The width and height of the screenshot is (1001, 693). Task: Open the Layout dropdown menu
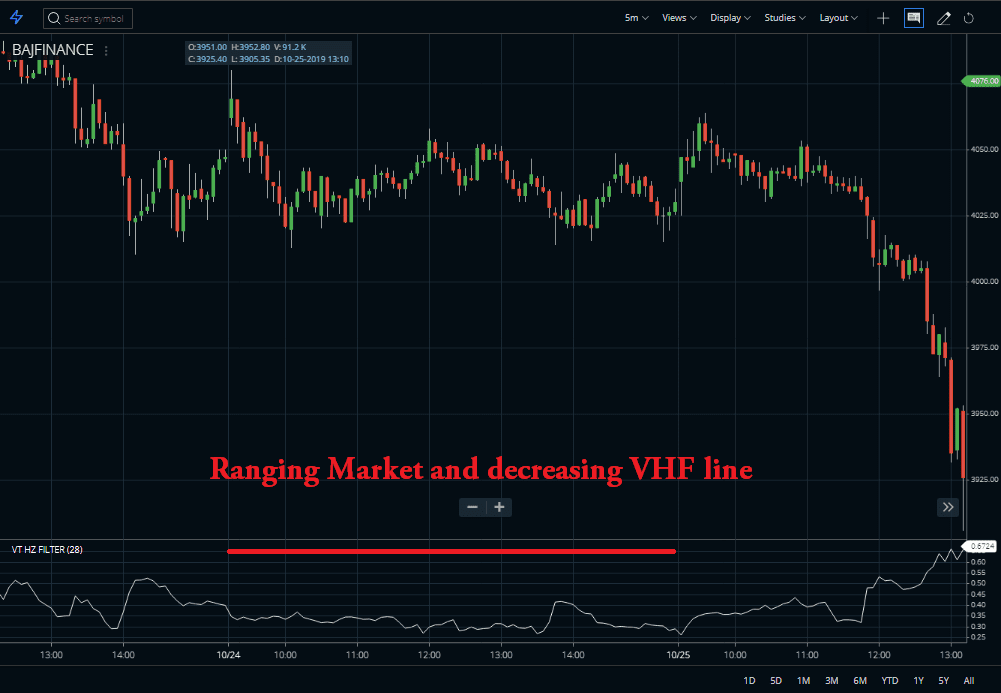coord(839,18)
